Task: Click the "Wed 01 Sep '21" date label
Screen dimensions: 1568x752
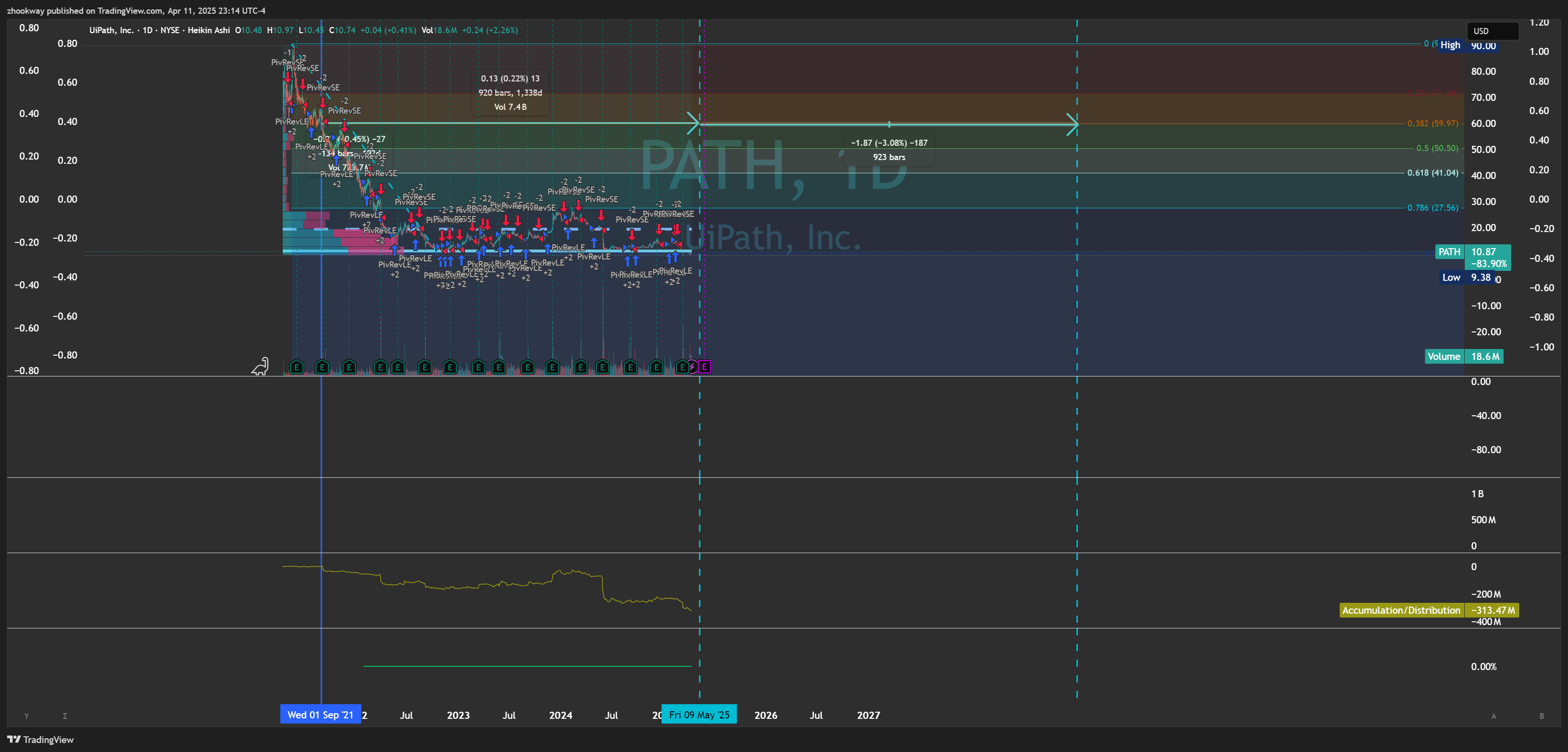Action: [x=320, y=714]
